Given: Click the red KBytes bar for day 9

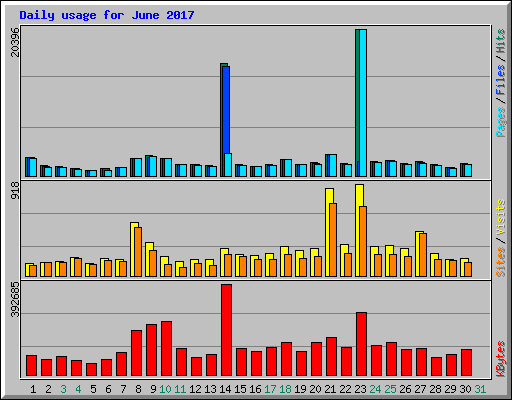Looking at the screenshot, I should coord(151,350).
